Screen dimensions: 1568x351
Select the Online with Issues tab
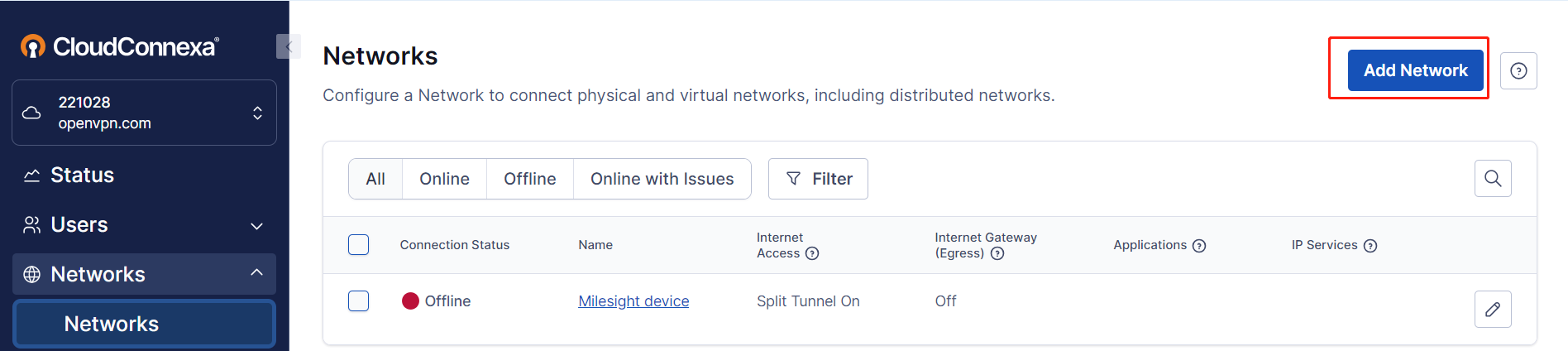tap(662, 179)
